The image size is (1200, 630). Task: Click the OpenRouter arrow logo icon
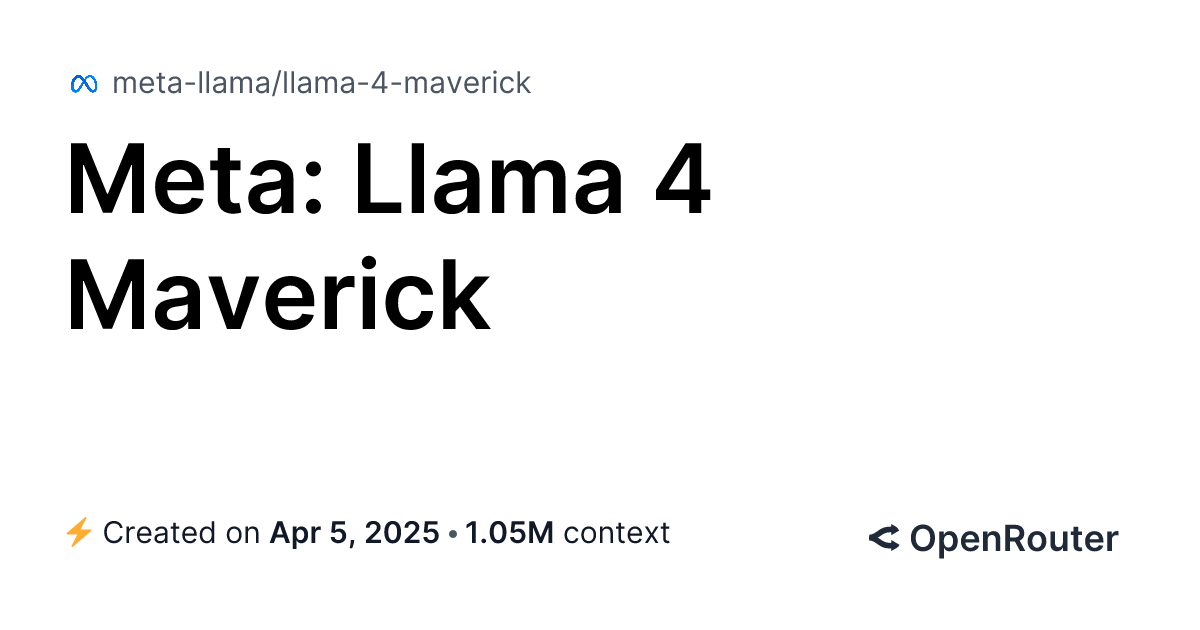884,539
